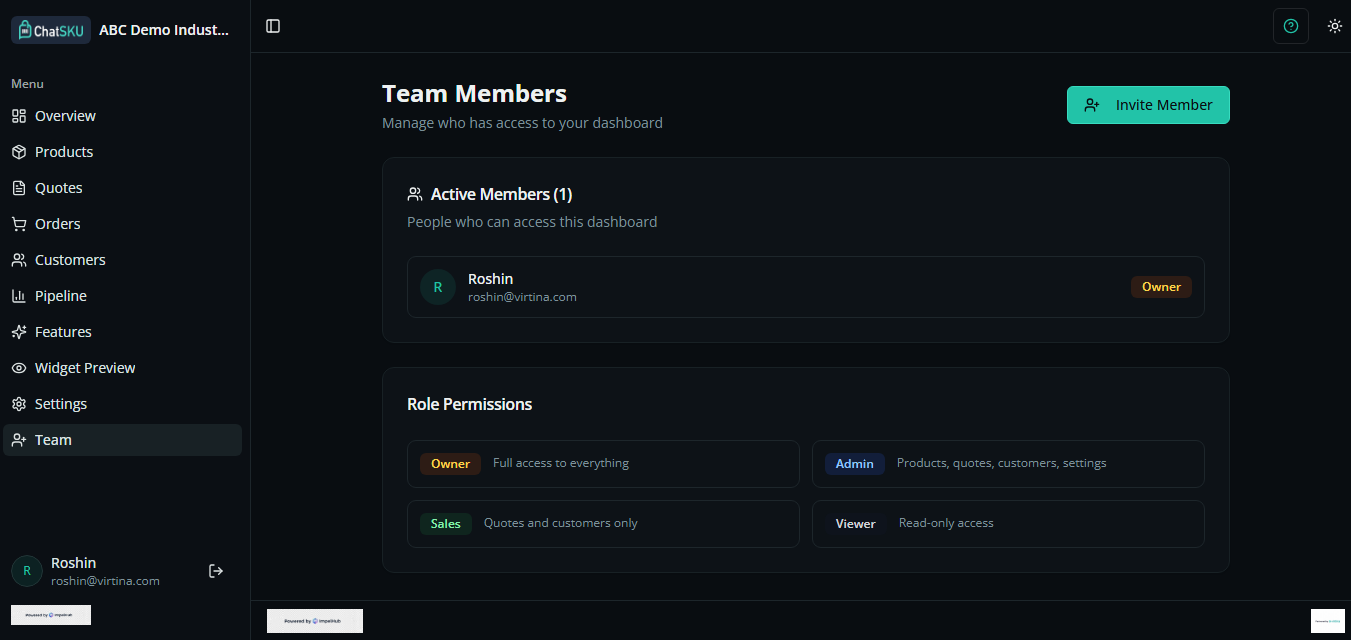Click the Quotes document icon

pos(17,187)
